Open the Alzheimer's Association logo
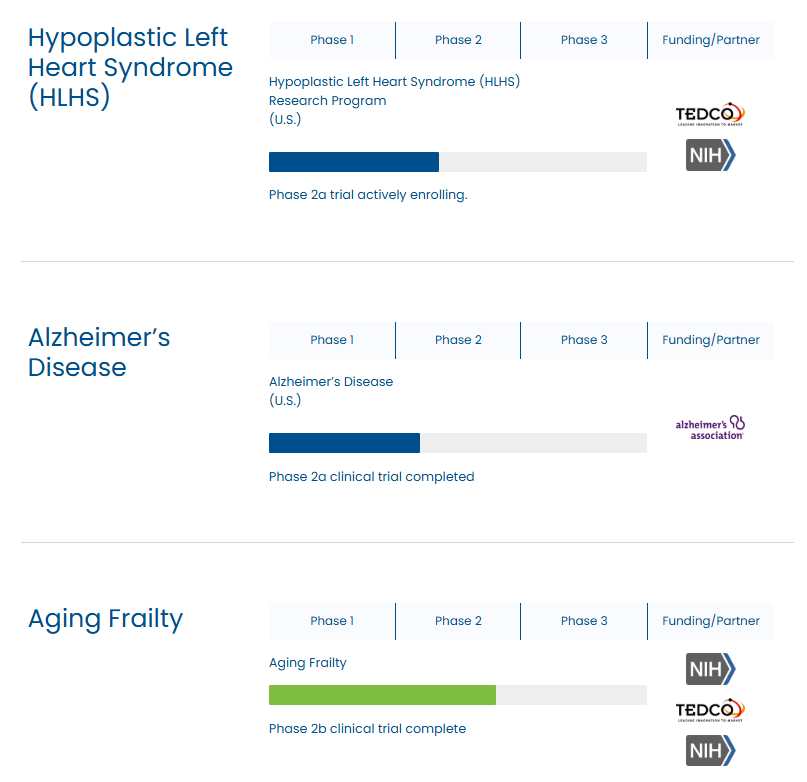Image resolution: width=807 pixels, height=782 pixels. coord(710,428)
